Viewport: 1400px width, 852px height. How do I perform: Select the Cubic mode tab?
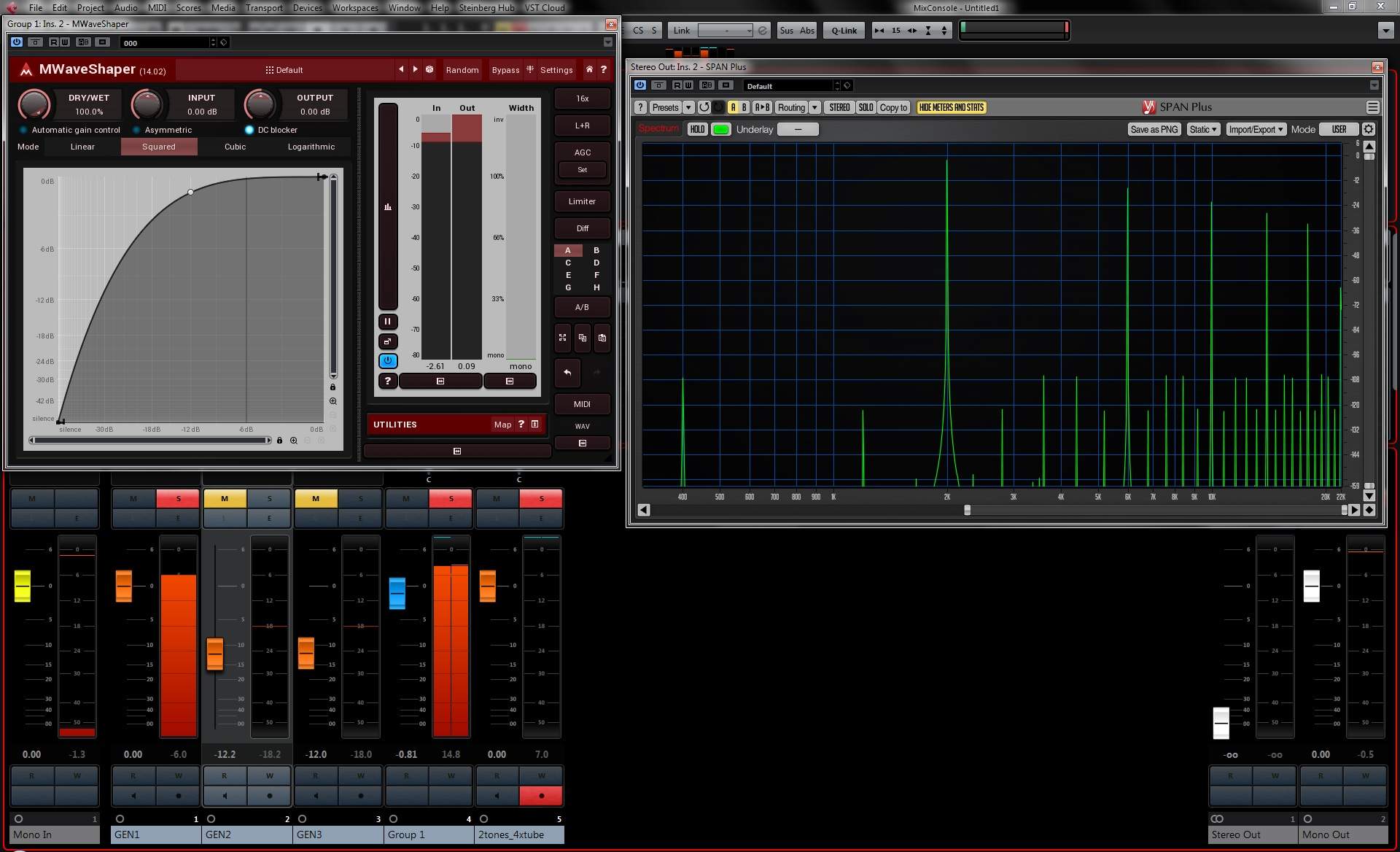point(235,147)
